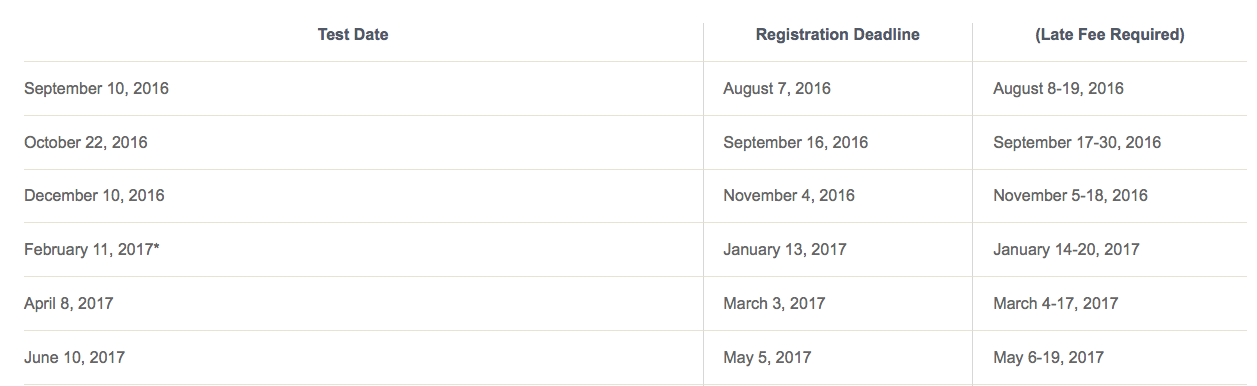
Task: Click the September 17-30, 2016 late fee period
Action: click(x=1077, y=142)
